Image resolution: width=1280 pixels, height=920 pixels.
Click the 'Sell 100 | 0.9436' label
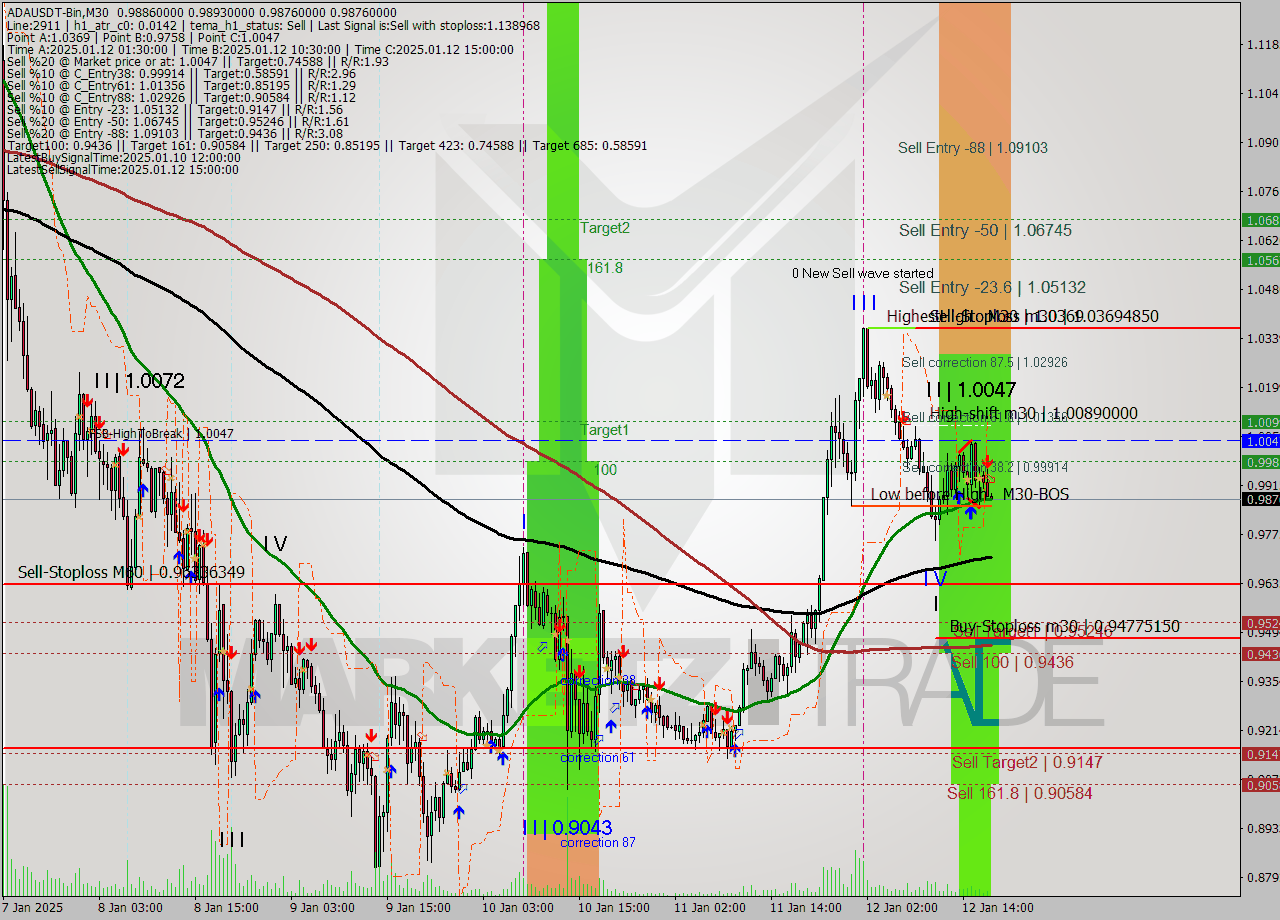1012,662
